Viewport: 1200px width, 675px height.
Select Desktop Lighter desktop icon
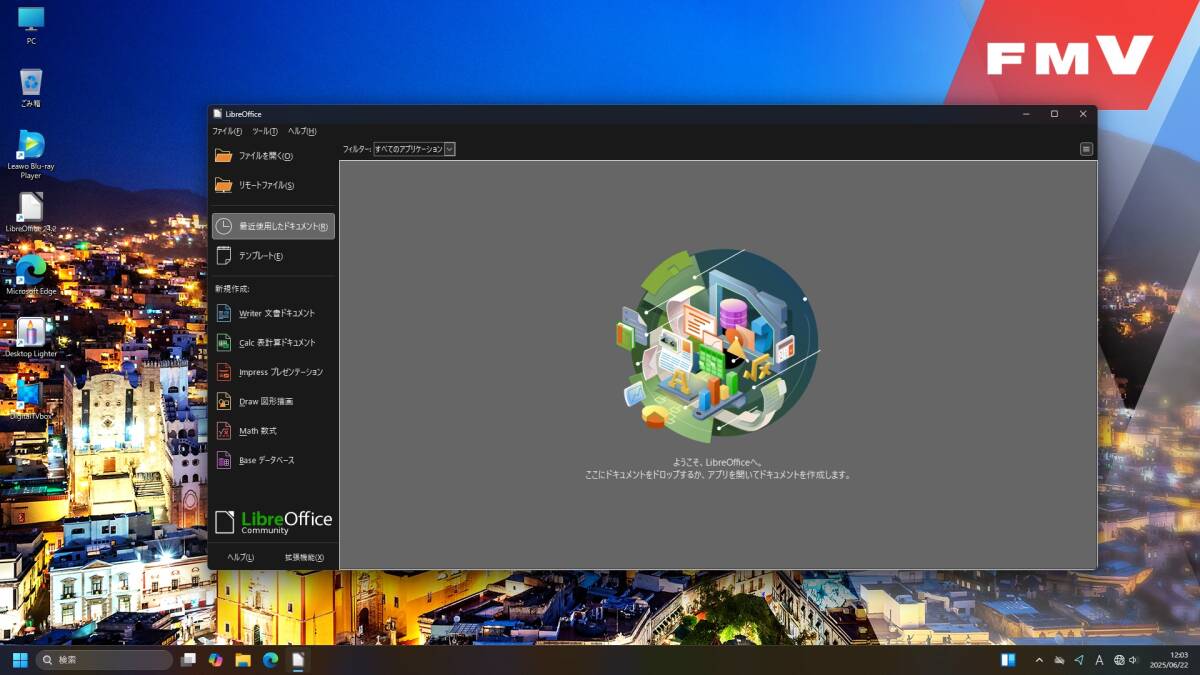[x=31, y=338]
